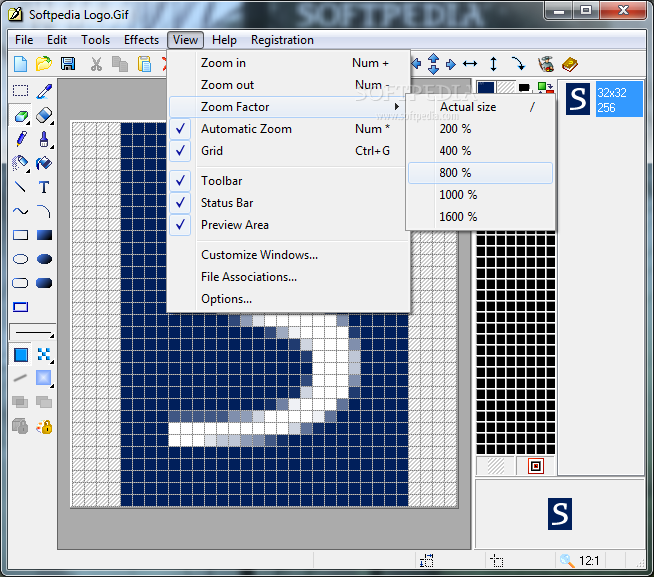
Task: Click the dark blue foreground color swatch
Action: point(485,88)
